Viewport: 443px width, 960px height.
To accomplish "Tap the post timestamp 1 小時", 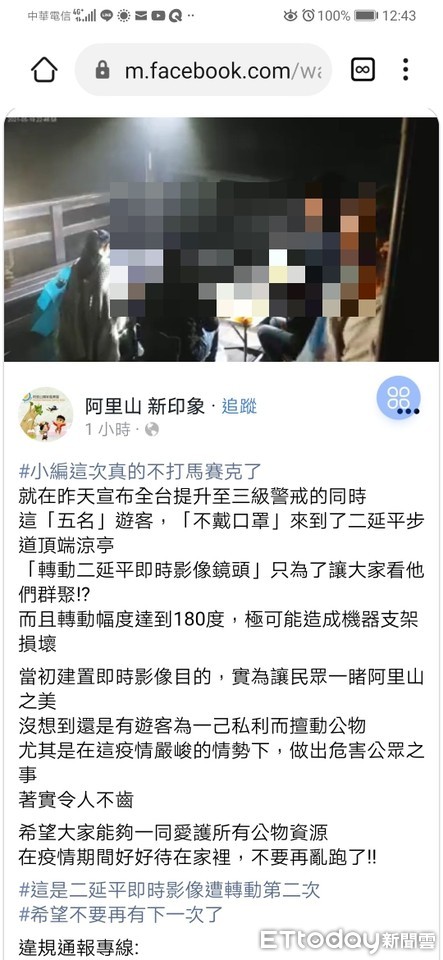I will click(107, 430).
